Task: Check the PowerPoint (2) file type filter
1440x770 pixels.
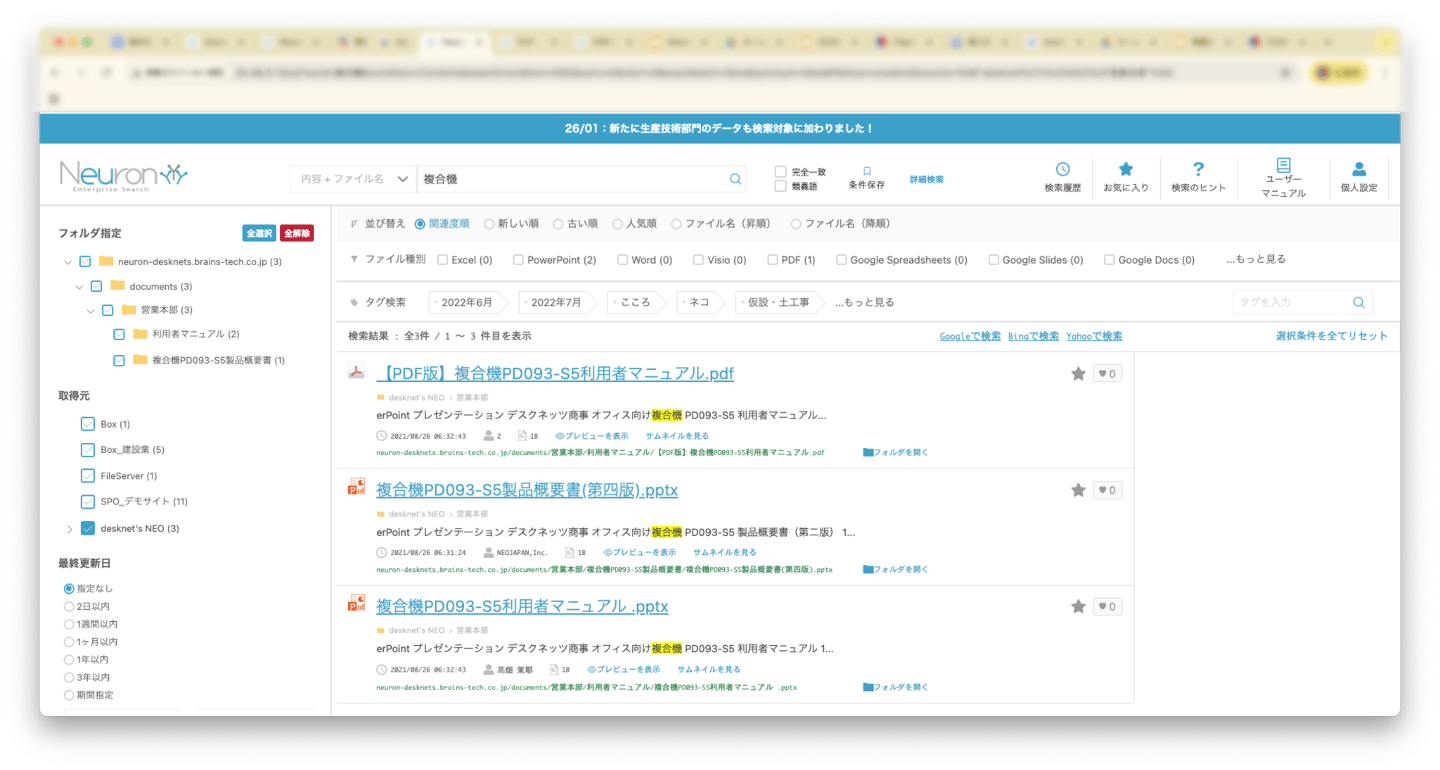Action: (518, 260)
